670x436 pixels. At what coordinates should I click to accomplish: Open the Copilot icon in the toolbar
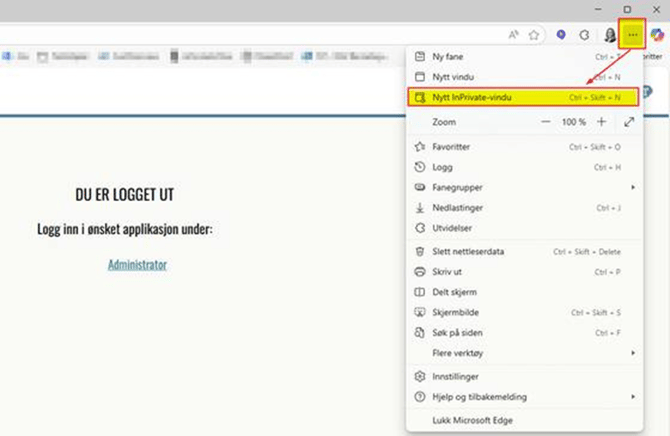tap(657, 34)
